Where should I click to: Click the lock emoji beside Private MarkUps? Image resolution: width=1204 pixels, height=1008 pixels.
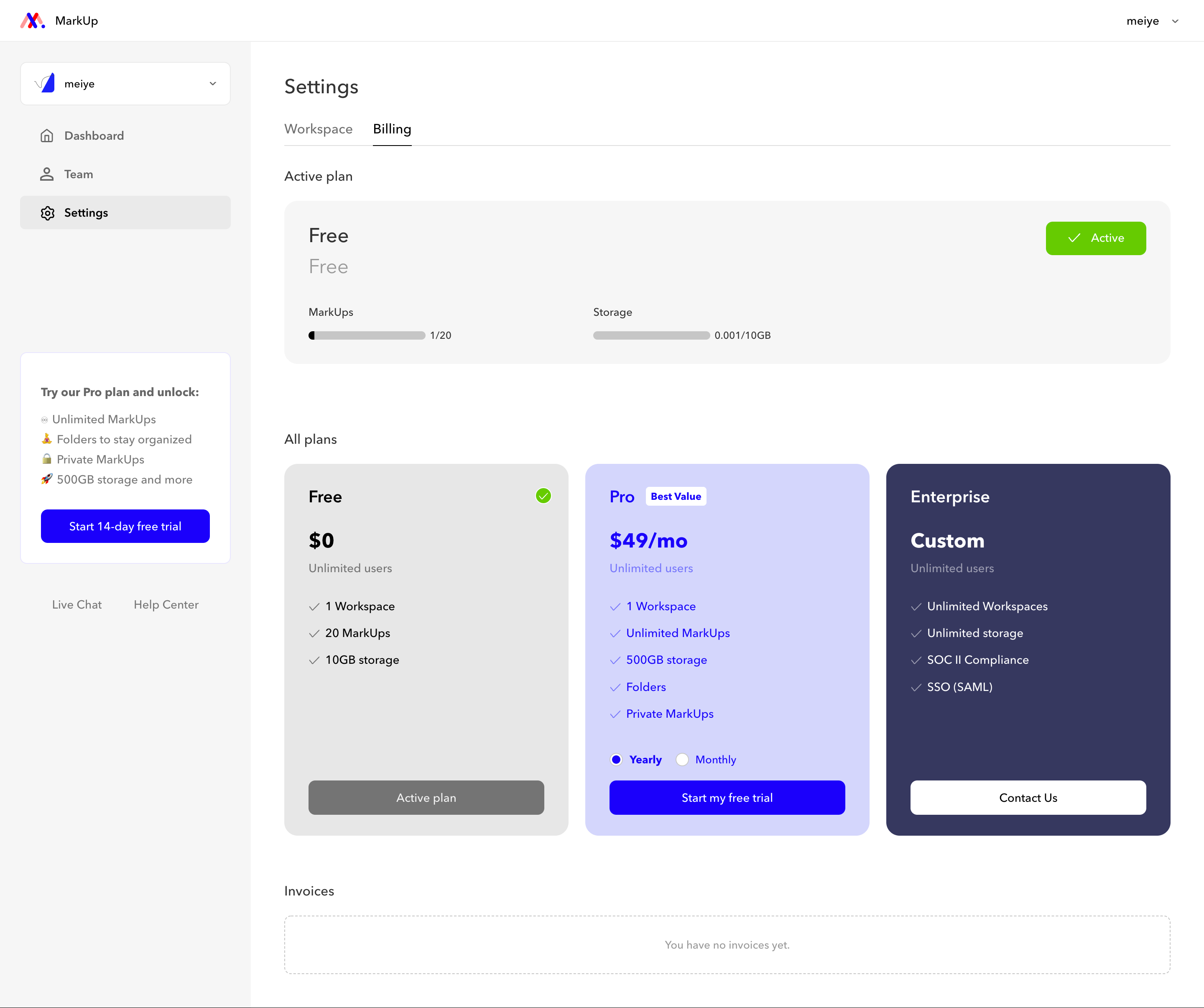tap(46, 459)
